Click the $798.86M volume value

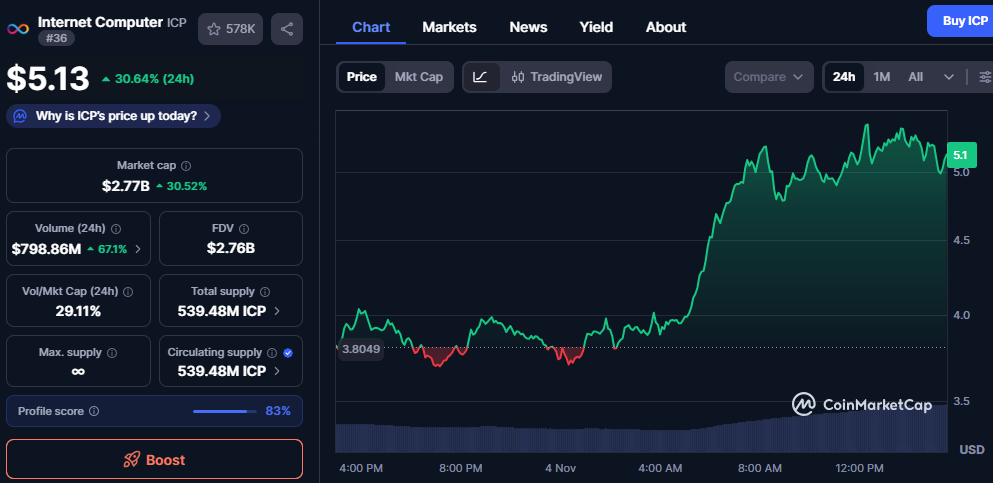[x=46, y=249]
